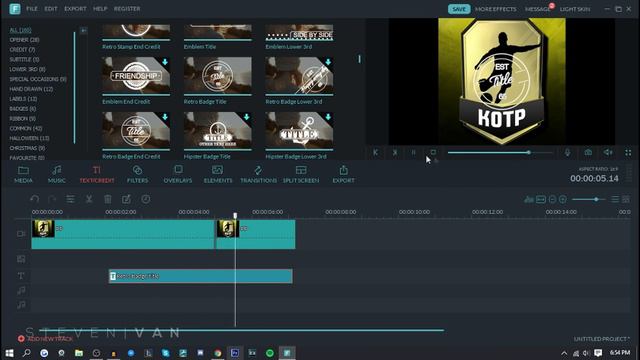Viewport: 640px width, 360px height.
Task: Toggle the picture-in-picture track icon
Action: click(21, 259)
